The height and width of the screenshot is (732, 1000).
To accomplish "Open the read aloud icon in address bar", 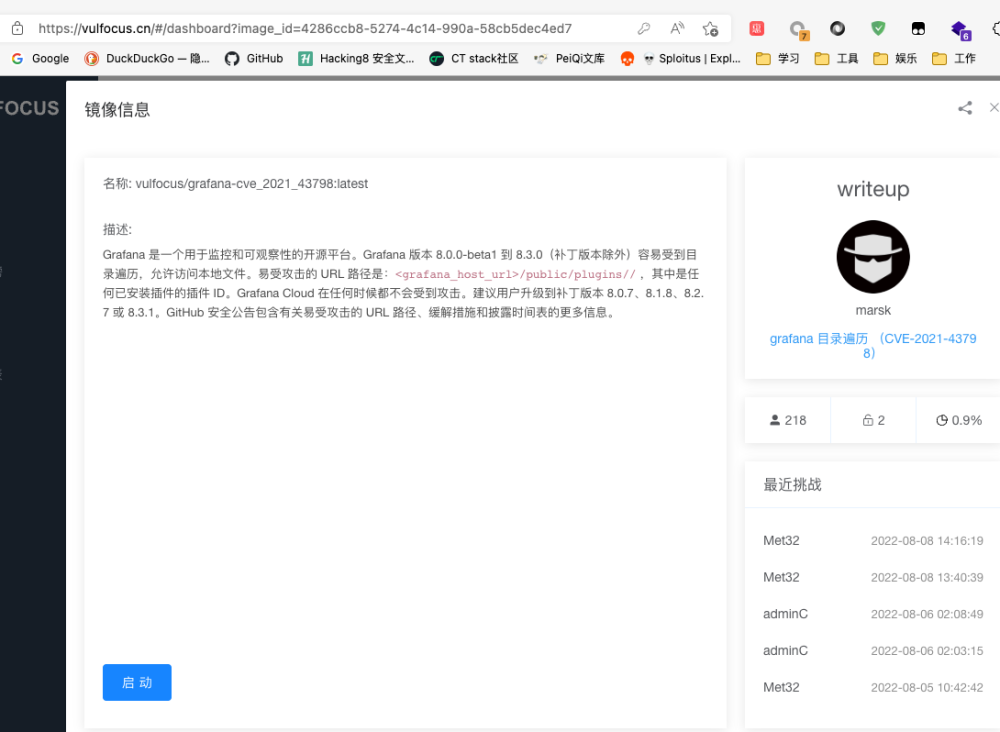I will [677, 28].
